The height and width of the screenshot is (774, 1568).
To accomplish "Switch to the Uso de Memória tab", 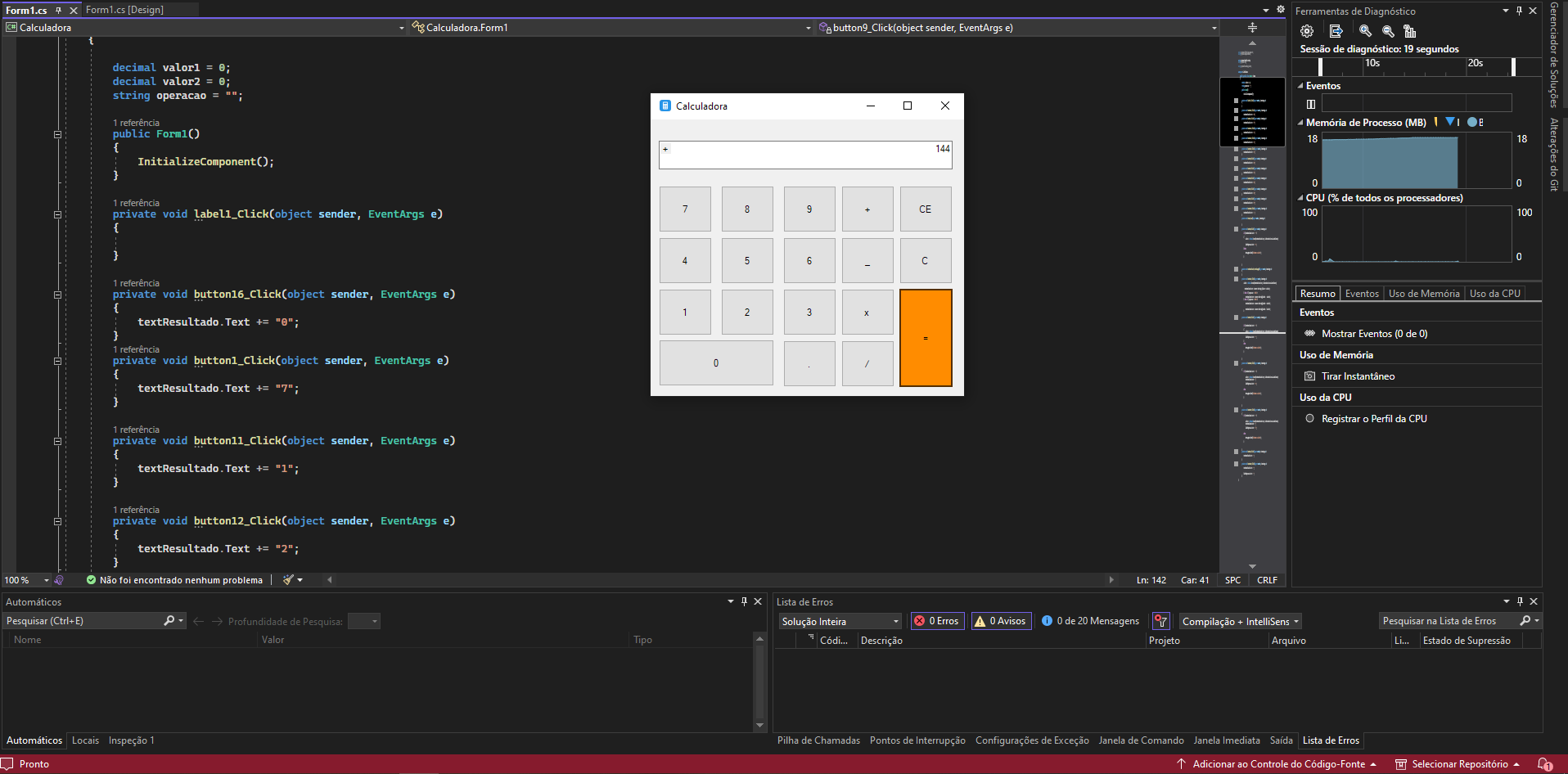I will coord(1424,293).
